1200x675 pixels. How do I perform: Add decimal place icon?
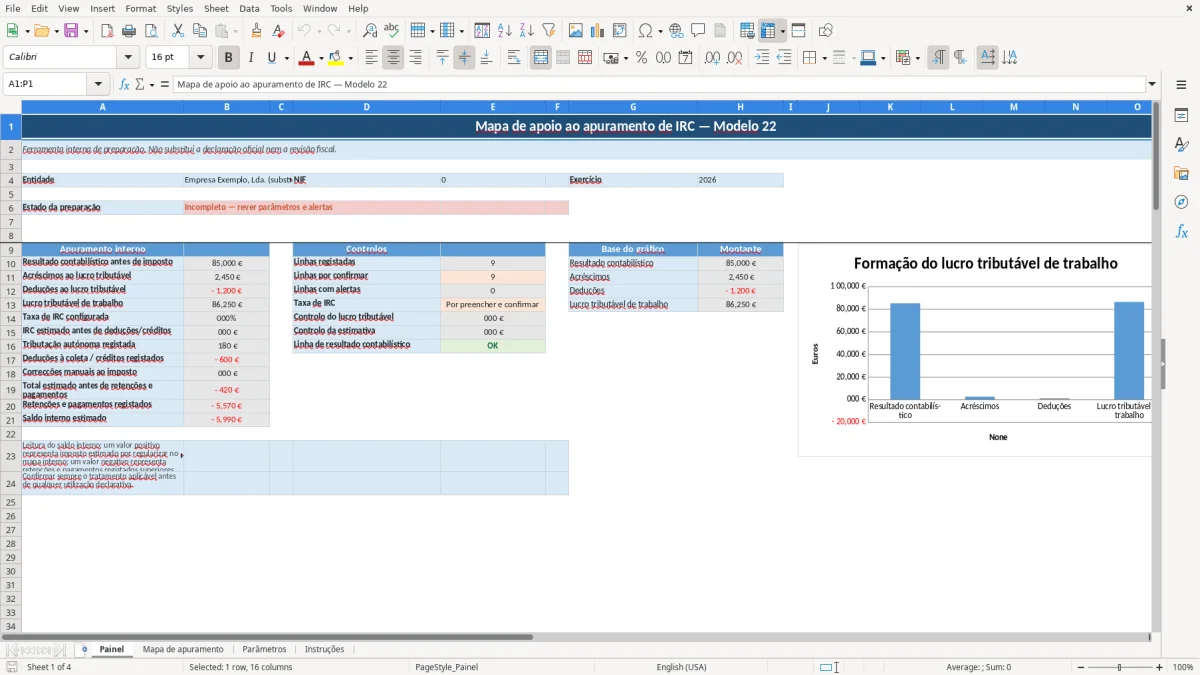click(712, 58)
